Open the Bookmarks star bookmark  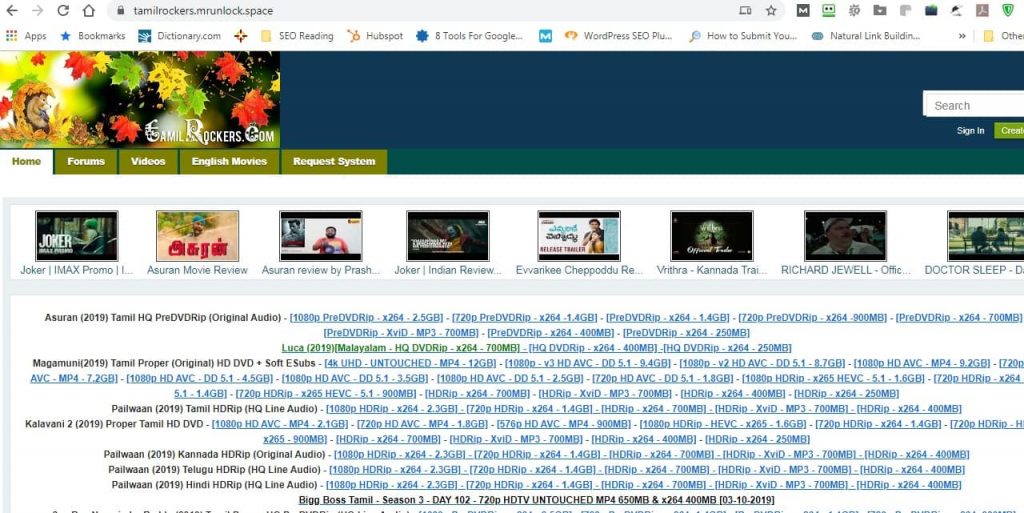[x=92, y=36]
